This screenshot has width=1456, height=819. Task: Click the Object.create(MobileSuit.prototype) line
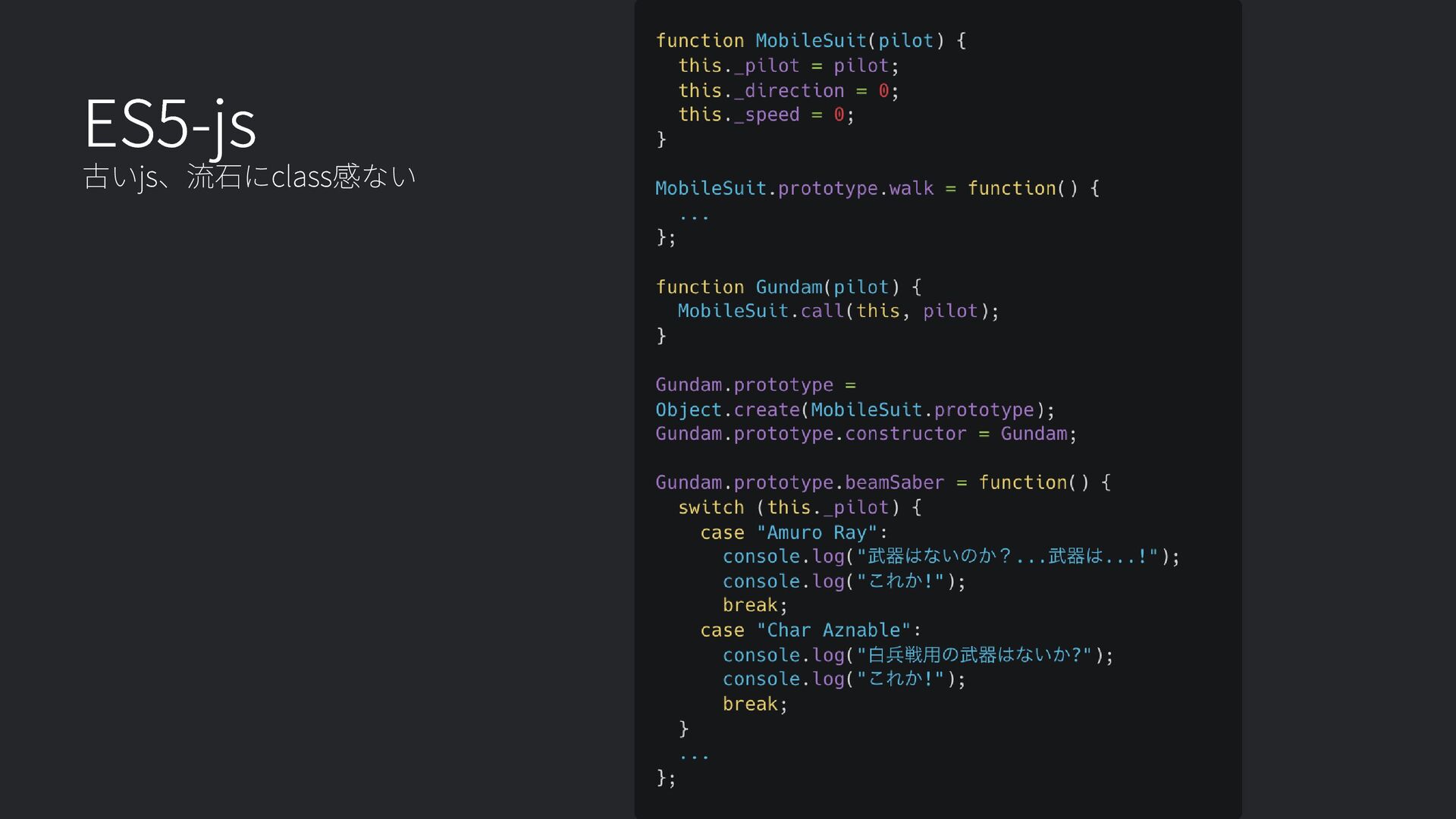854,410
